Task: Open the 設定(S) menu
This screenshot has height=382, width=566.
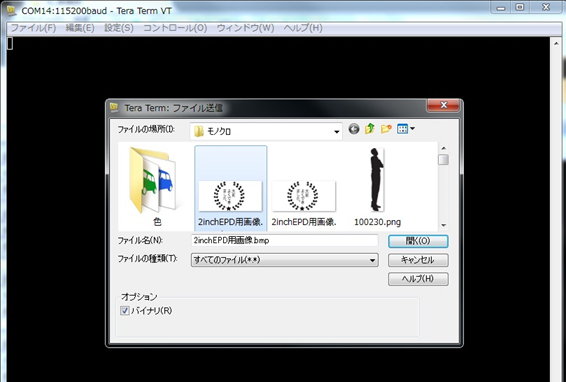Action: tap(119, 28)
